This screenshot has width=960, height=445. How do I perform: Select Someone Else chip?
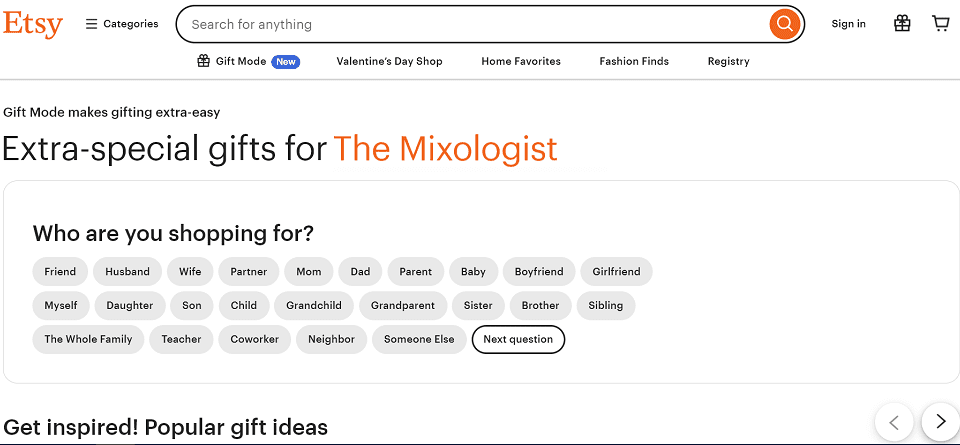pyautogui.click(x=419, y=339)
